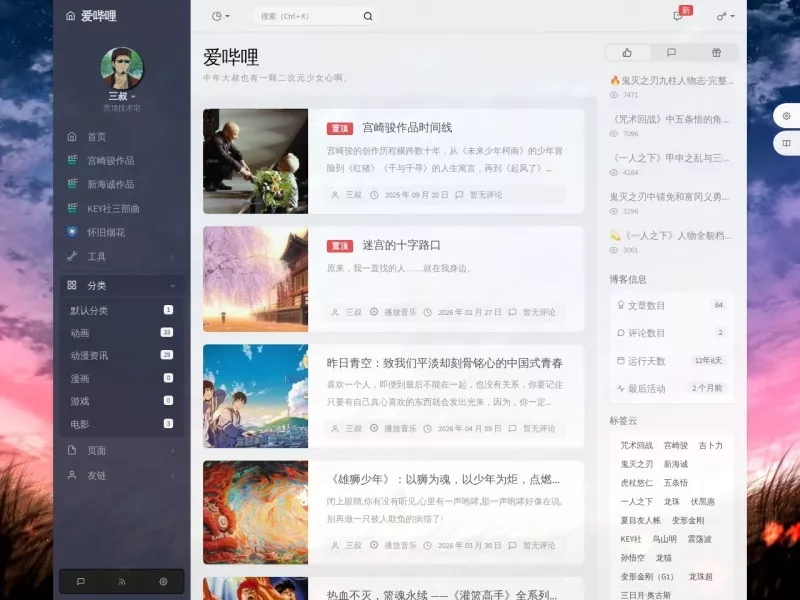This screenshot has height=600, width=800.
Task: Collapse the 分类 category section
Action: coord(121,286)
